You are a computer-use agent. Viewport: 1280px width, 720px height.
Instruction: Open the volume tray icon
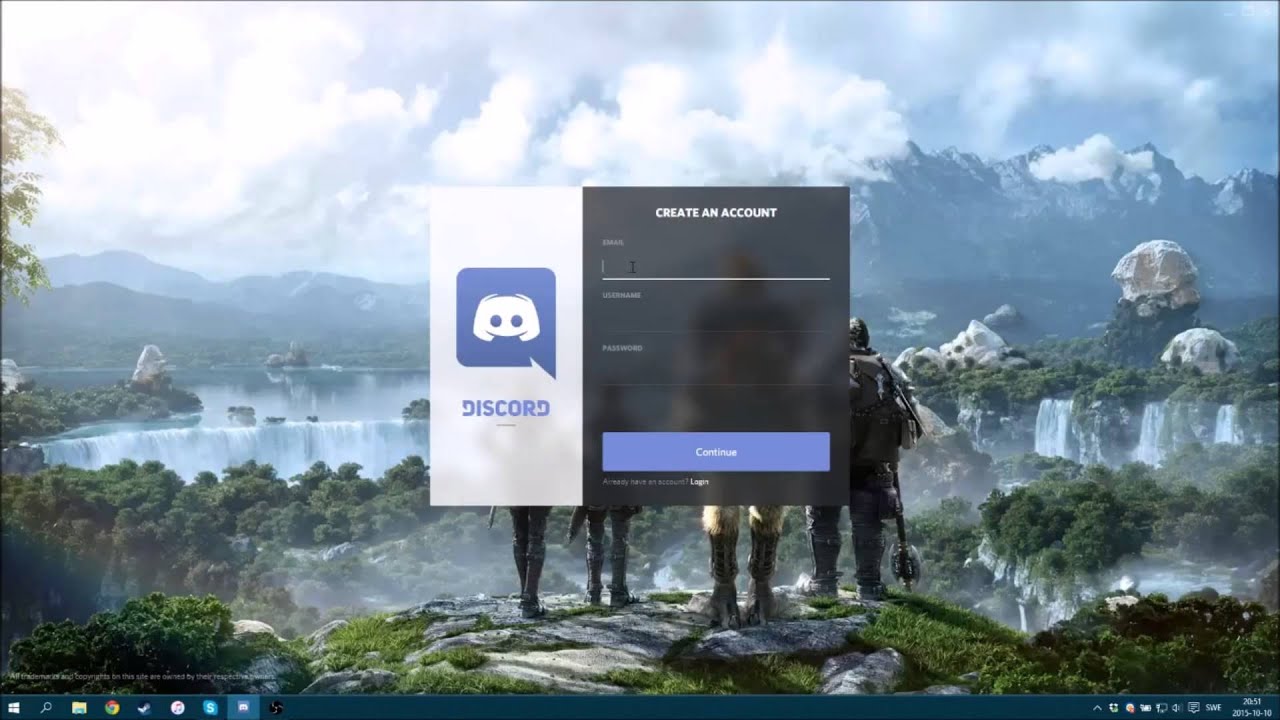(1176, 708)
